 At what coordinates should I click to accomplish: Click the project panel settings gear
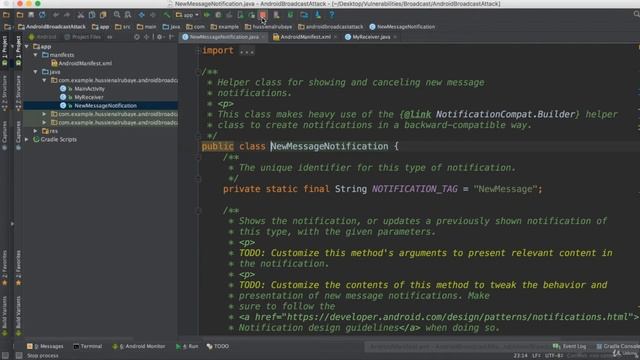(160, 37)
